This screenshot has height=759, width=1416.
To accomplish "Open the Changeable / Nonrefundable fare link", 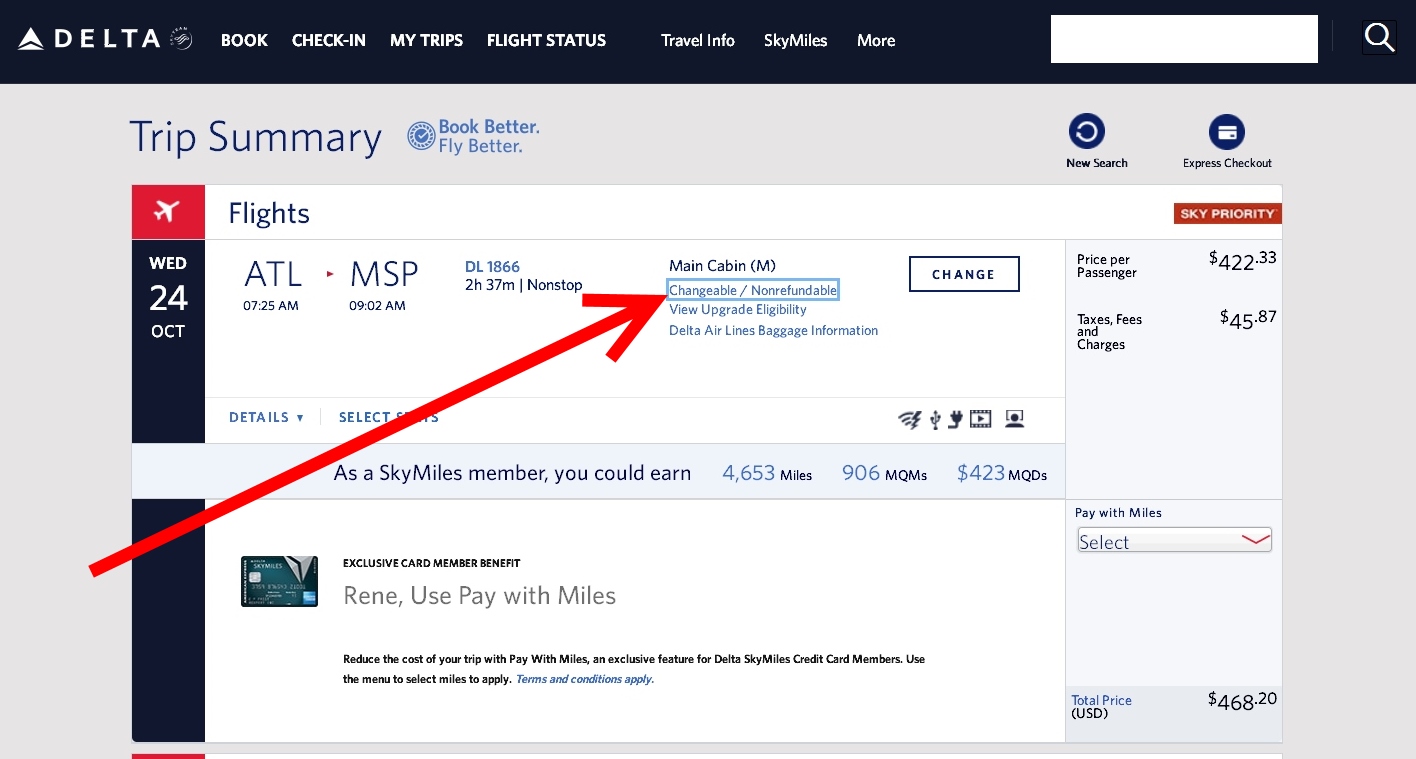I will 752,290.
